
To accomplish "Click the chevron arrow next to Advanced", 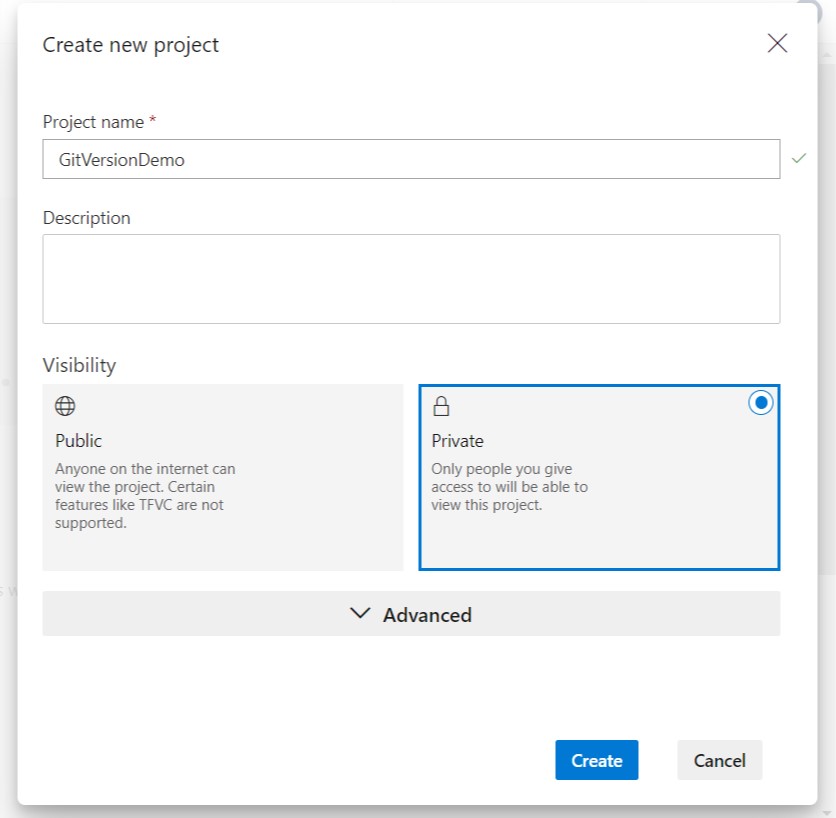I will pos(360,613).
